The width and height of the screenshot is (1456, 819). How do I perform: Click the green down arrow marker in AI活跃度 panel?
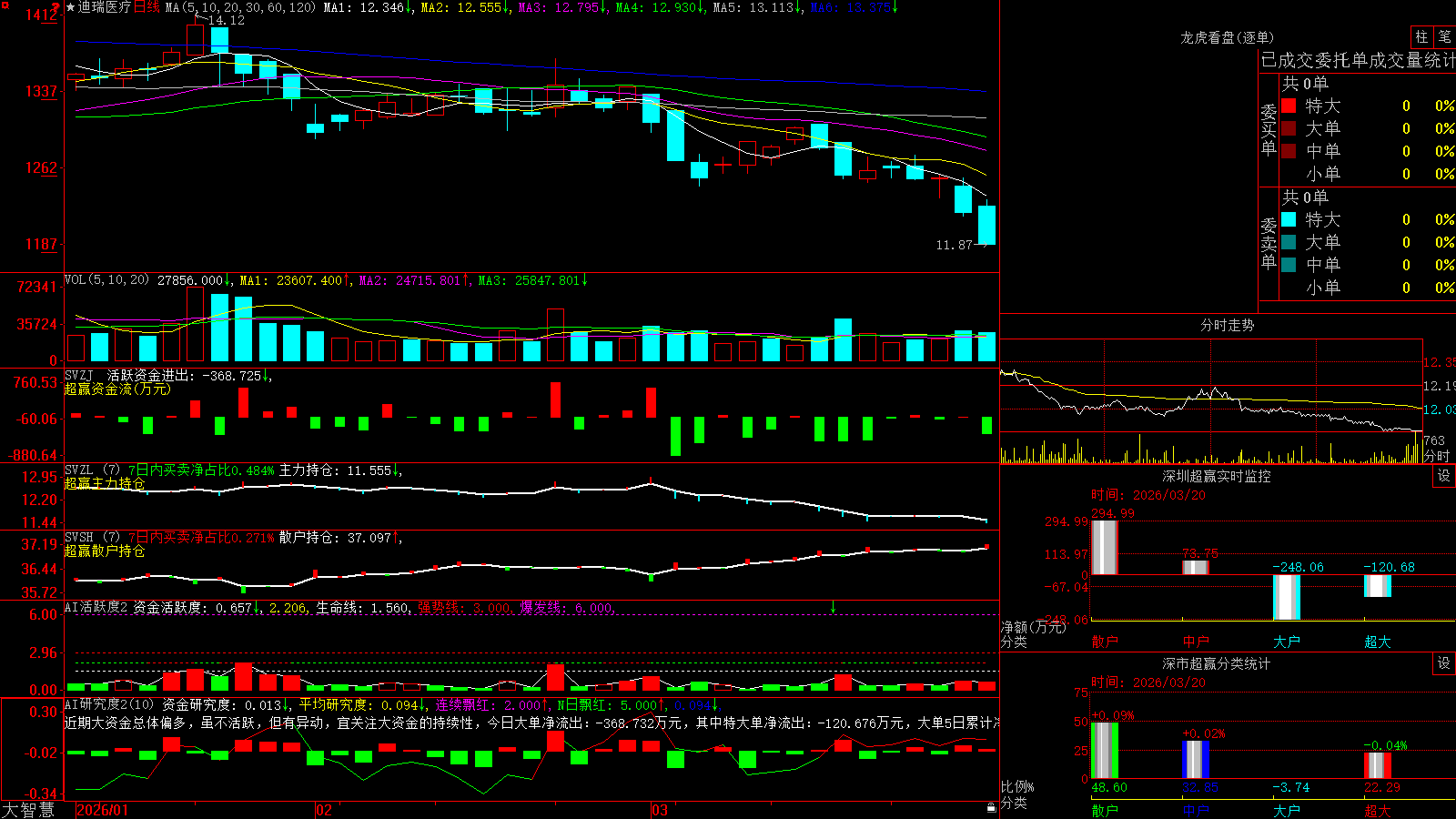[833, 607]
